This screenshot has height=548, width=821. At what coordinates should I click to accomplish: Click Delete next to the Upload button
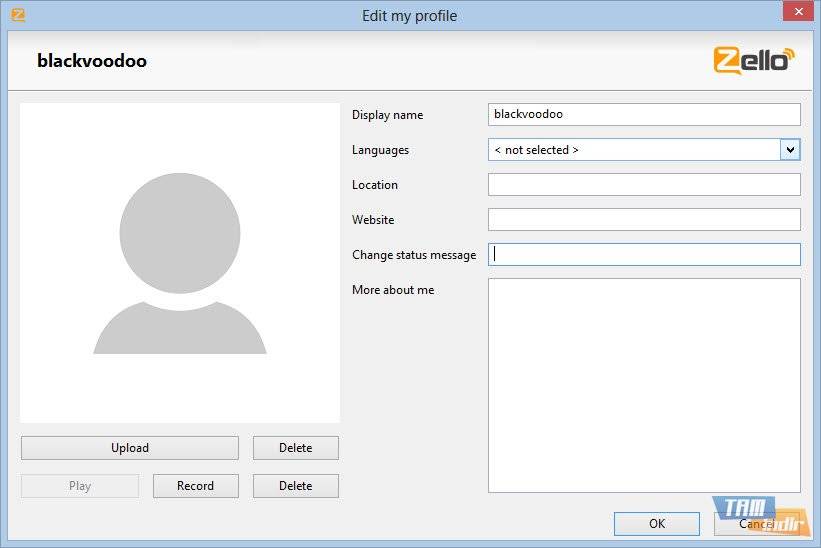tap(295, 448)
